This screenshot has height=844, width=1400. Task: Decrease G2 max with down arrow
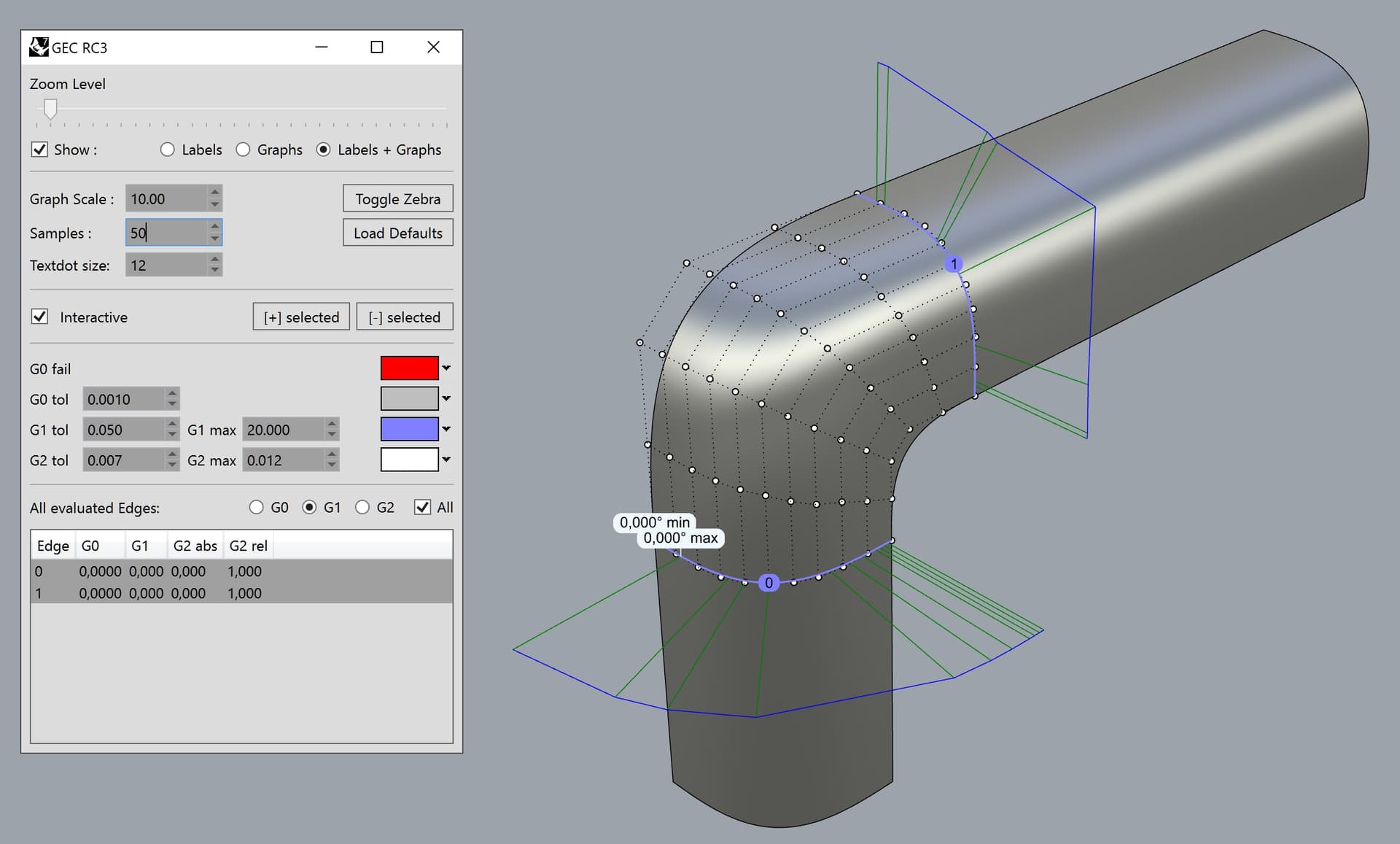tap(332, 466)
